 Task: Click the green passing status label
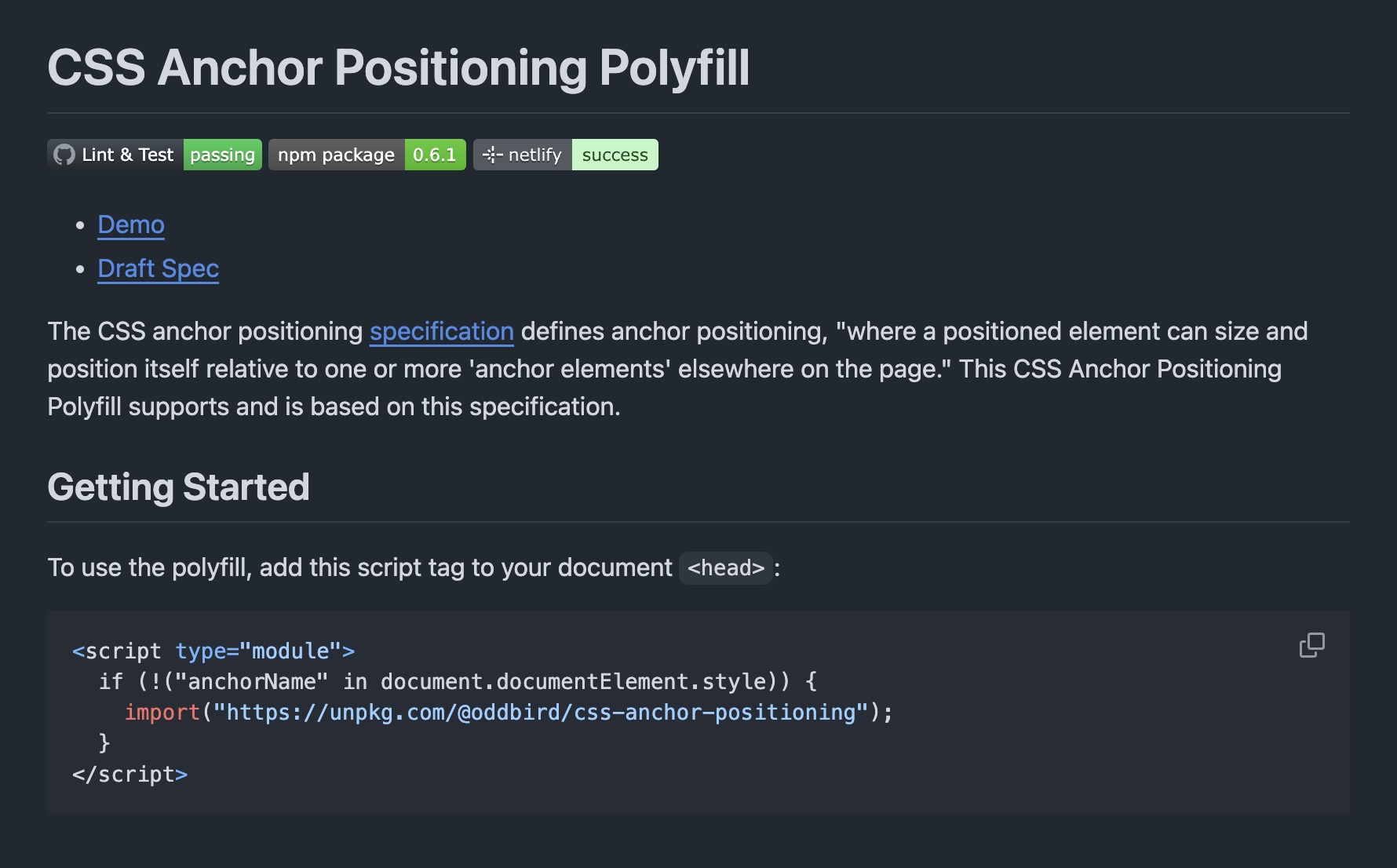[x=222, y=155]
